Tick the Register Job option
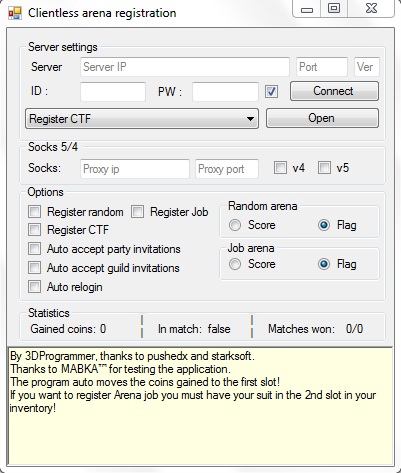 tap(137, 211)
